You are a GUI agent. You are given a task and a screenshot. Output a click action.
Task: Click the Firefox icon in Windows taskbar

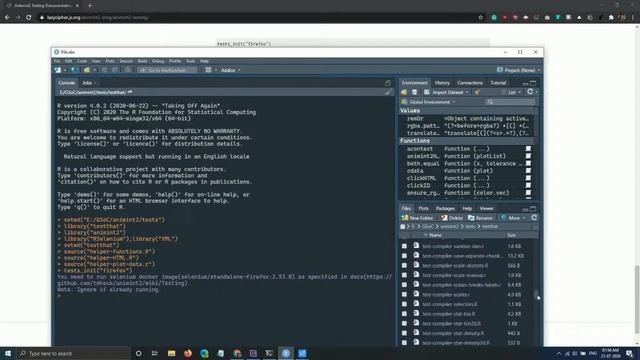coord(188,353)
